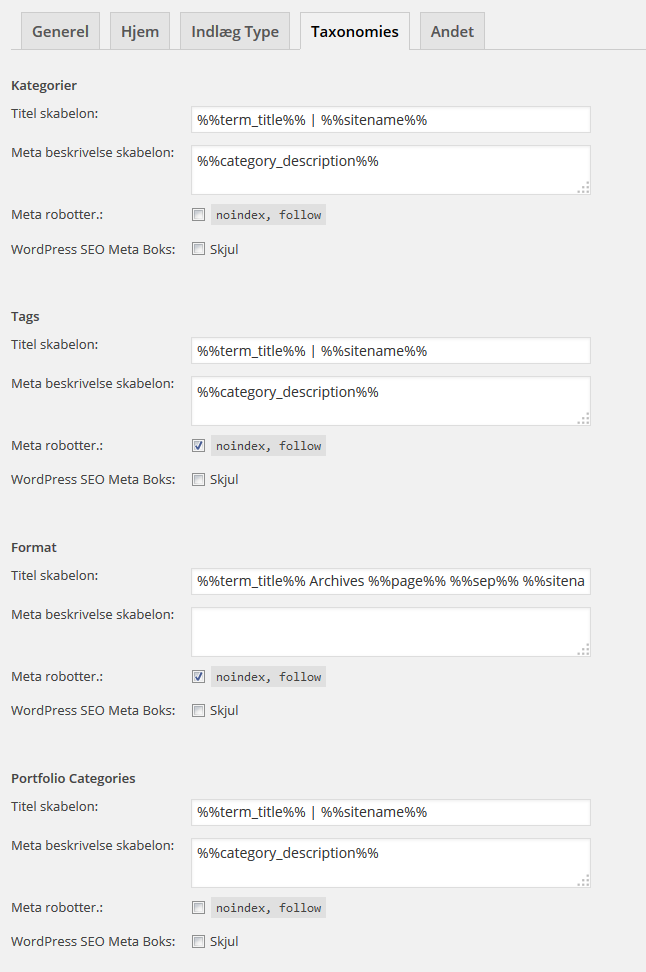
Task: Check Skjul meta box for Tags
Action: (x=199, y=480)
